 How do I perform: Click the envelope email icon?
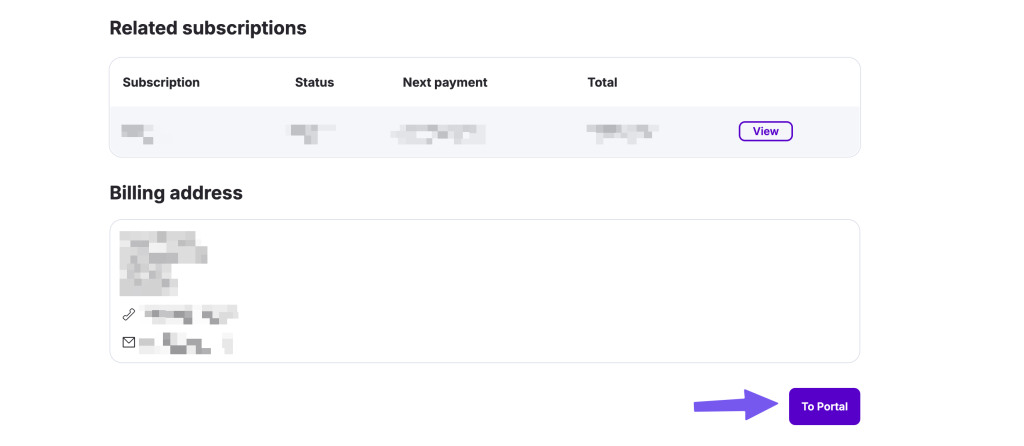[x=128, y=342]
